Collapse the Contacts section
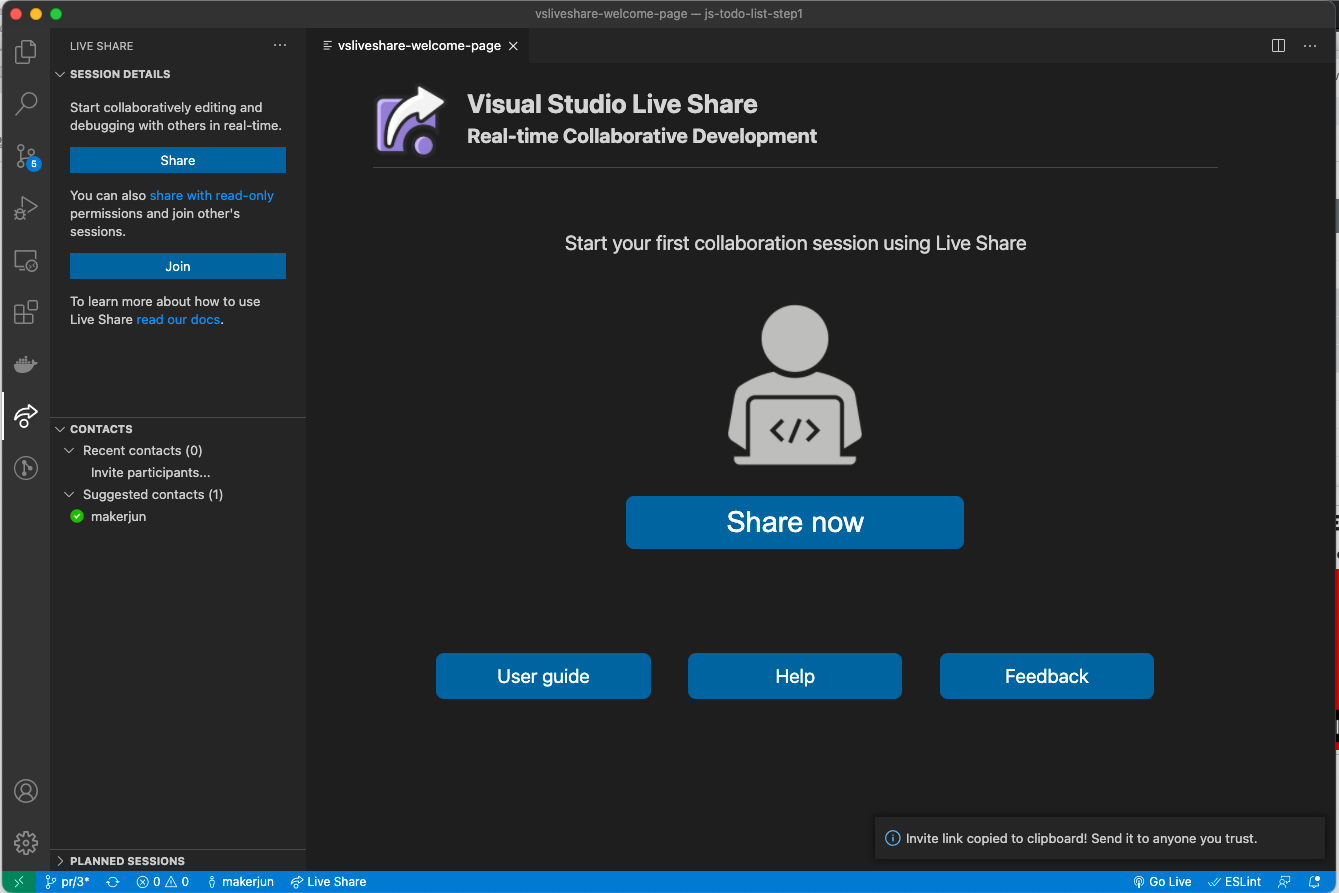This screenshot has width=1339, height=893. [x=178, y=429]
